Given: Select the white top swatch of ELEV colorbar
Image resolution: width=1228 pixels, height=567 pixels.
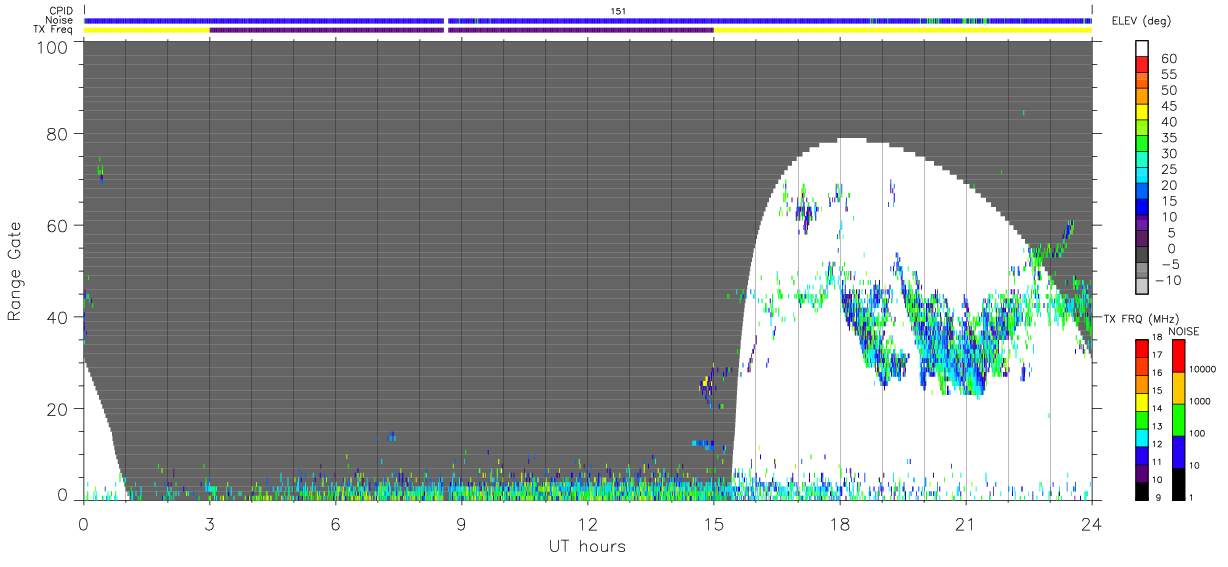Looking at the screenshot, I should pos(1143,48).
